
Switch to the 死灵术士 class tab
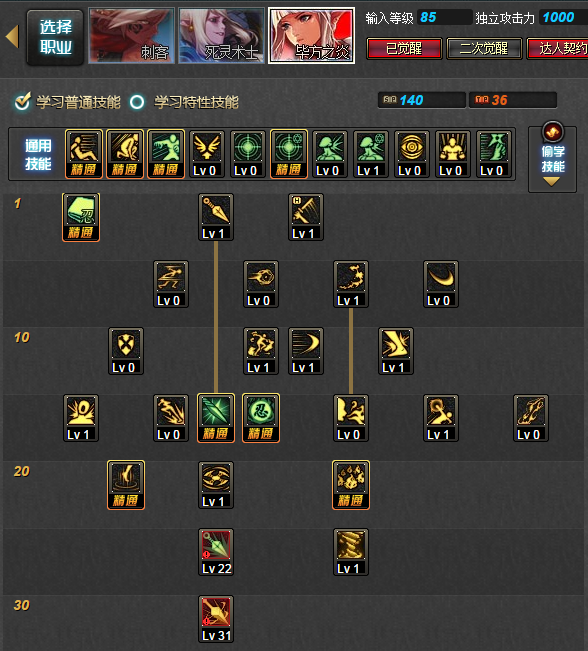click(221, 36)
